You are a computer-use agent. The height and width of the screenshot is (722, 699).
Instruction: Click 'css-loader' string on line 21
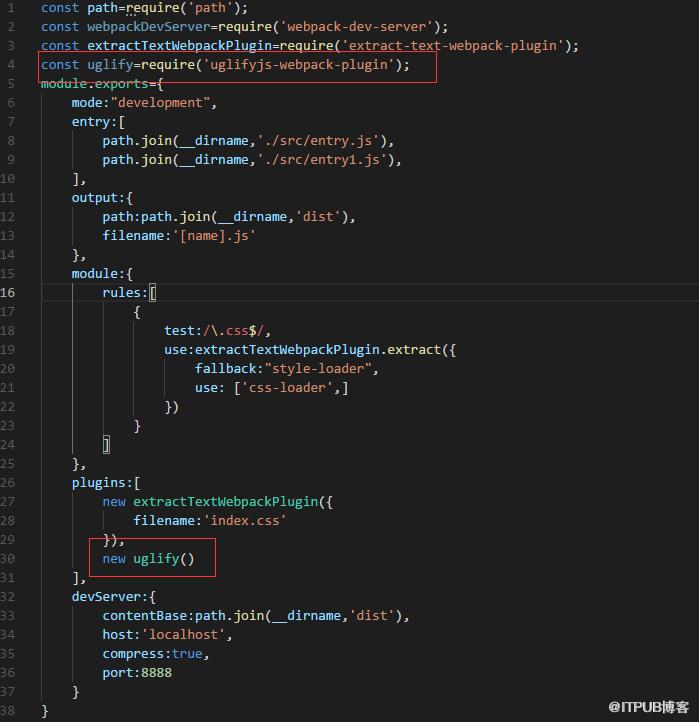coord(287,387)
